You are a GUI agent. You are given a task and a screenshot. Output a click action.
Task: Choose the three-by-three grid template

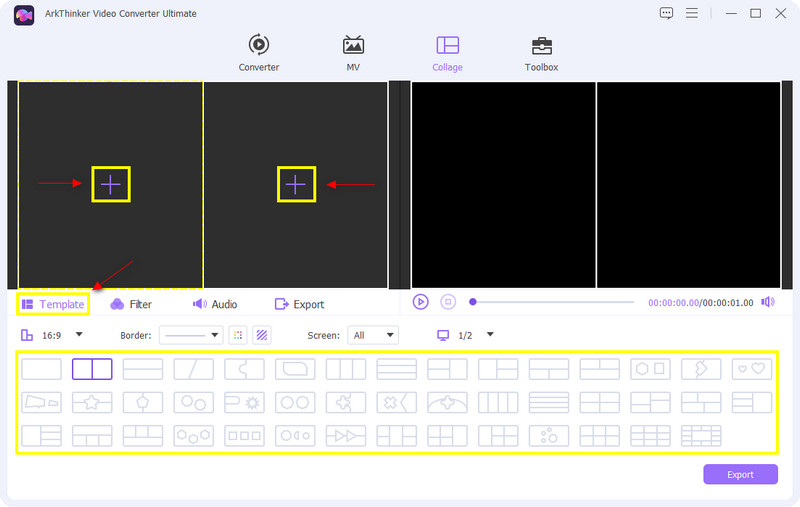tap(651, 436)
